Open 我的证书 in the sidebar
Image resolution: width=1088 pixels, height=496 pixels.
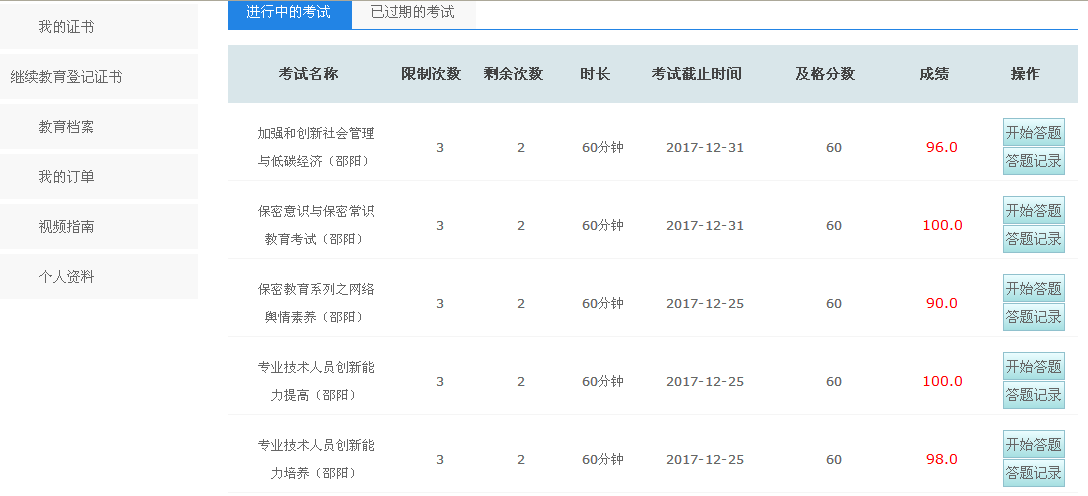pos(66,27)
